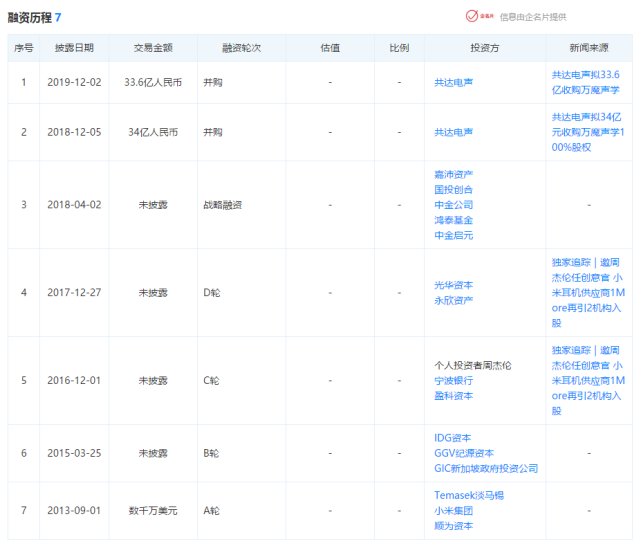
Task: Open investor link 嘉沛资产
Action: [453, 174]
